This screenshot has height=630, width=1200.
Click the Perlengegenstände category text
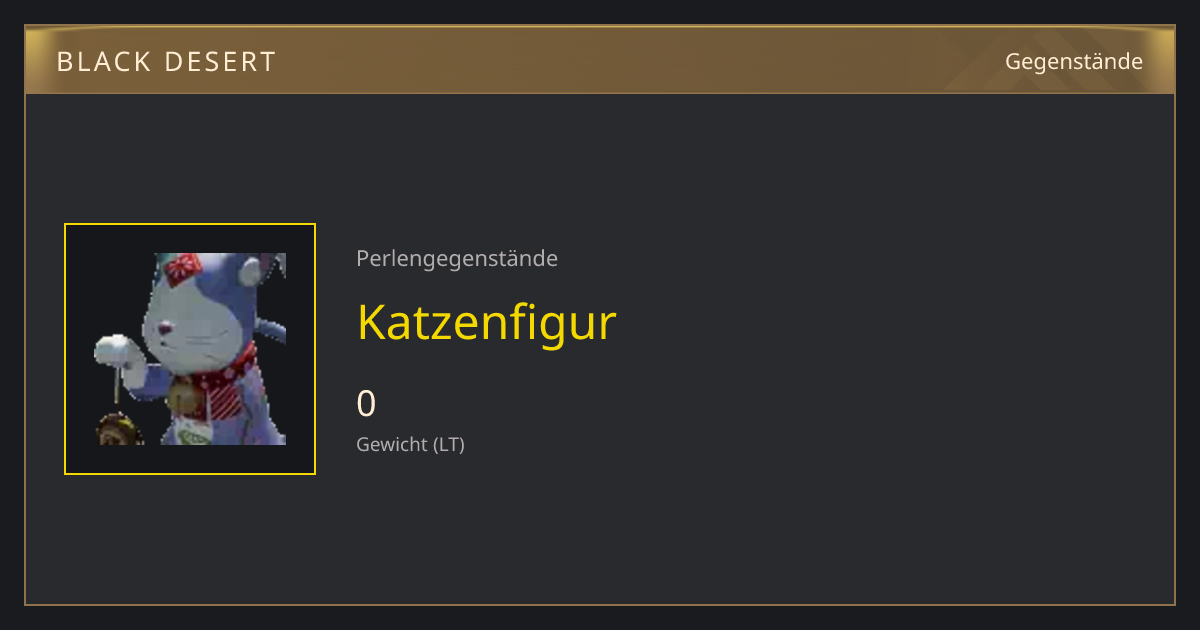click(x=457, y=258)
